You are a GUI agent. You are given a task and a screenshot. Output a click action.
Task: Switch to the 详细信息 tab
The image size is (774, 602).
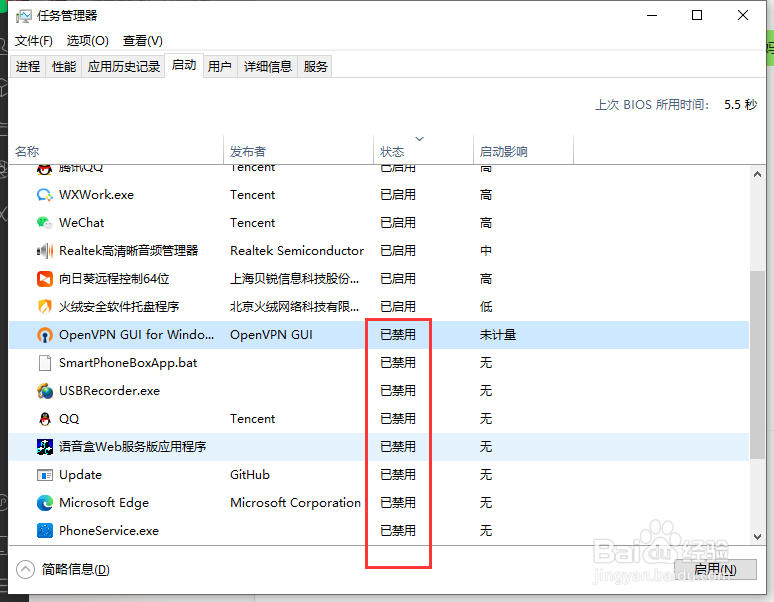point(268,66)
